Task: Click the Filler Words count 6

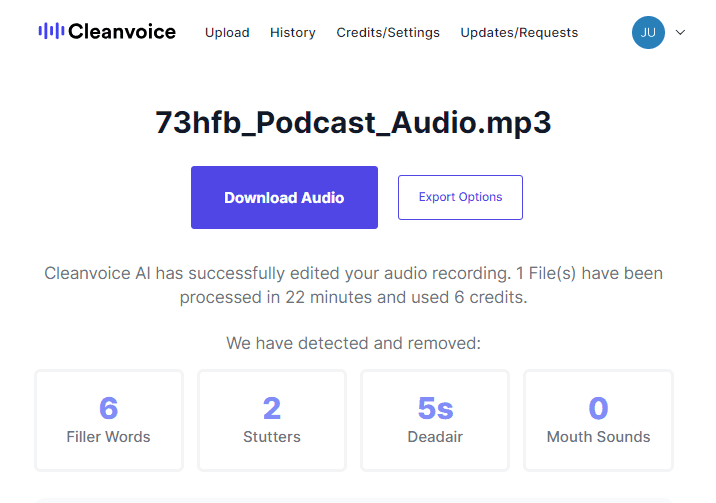Action: (109, 408)
